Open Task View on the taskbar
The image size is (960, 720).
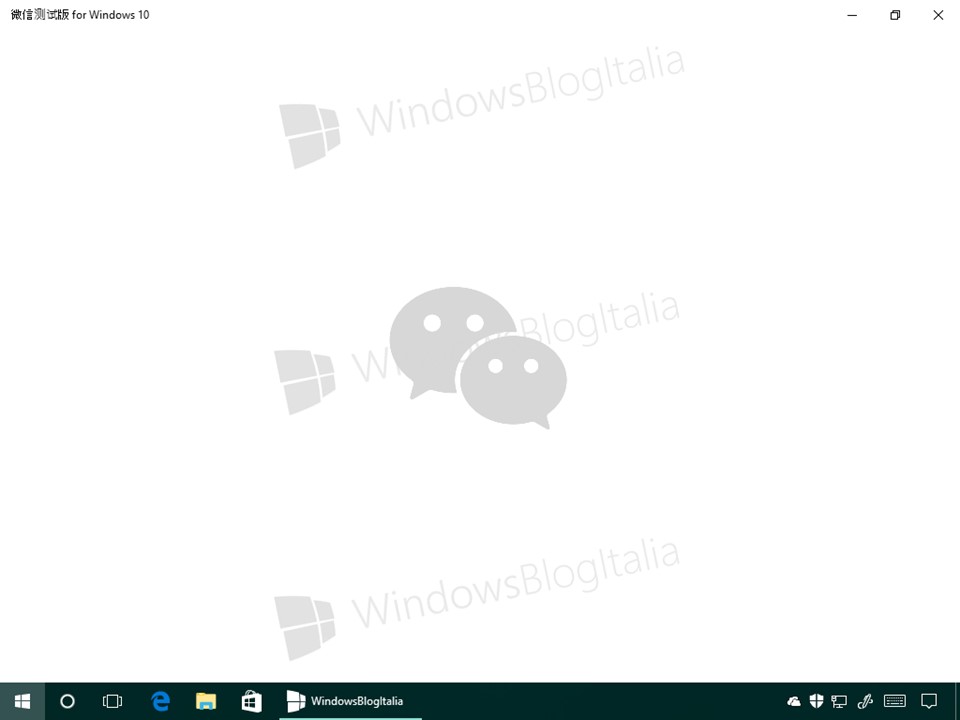click(x=113, y=701)
